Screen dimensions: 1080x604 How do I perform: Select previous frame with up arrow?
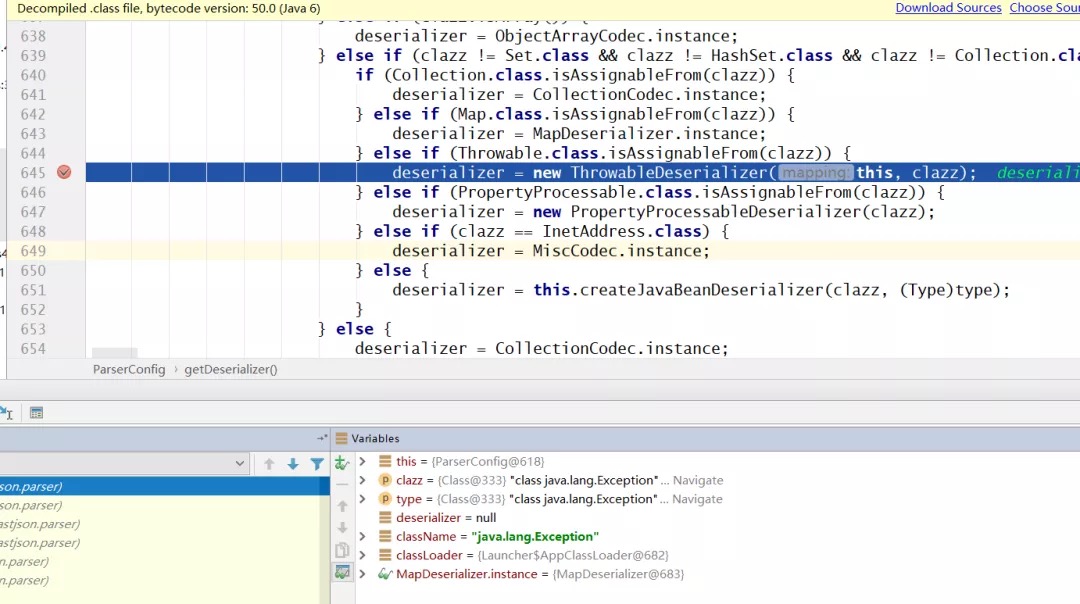coord(269,464)
